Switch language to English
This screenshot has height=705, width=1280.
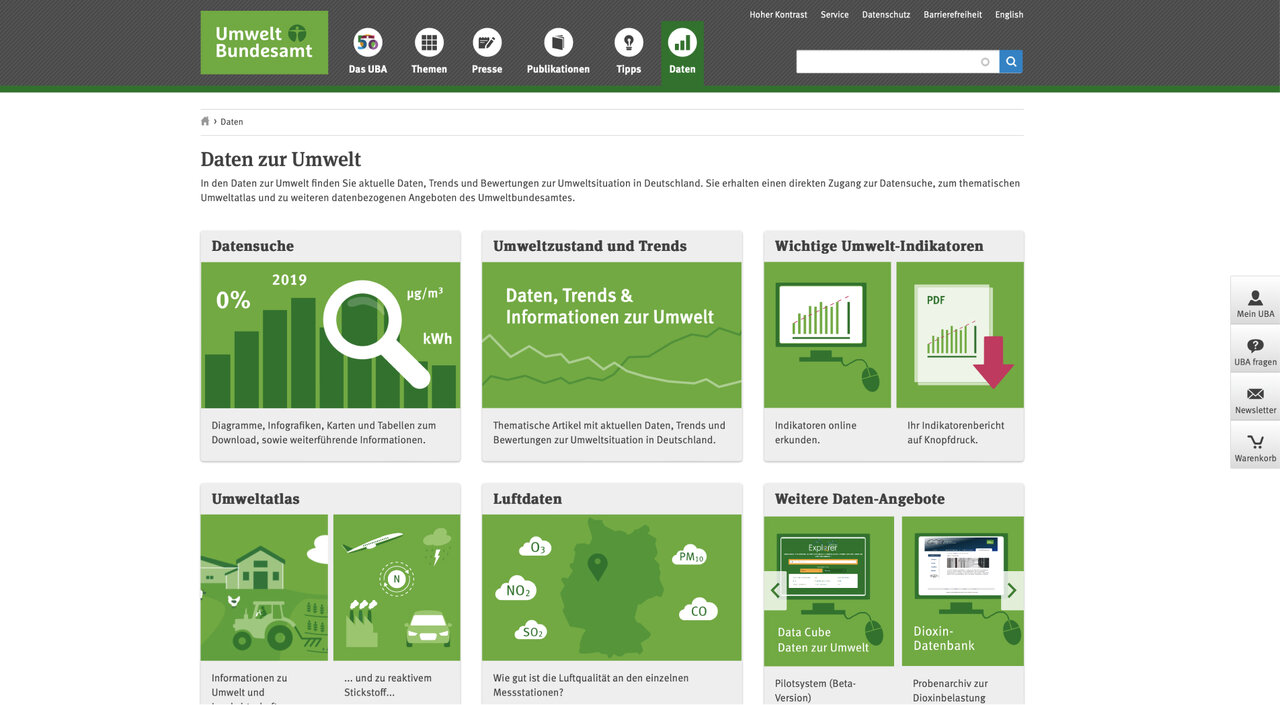[x=1009, y=15]
